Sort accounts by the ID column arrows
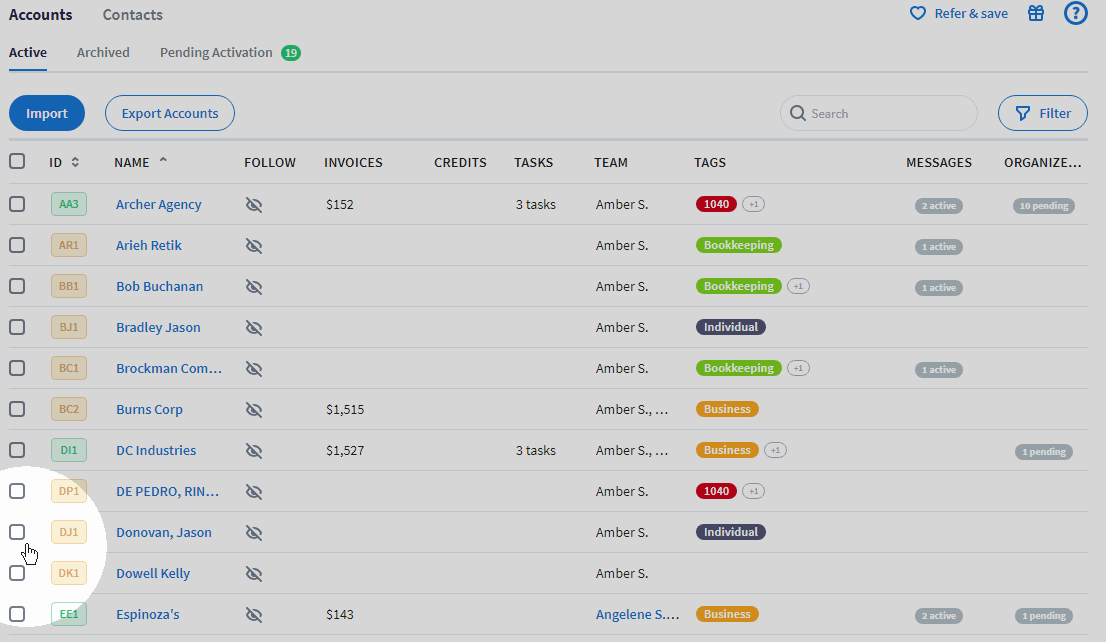This screenshot has height=642, width=1106. tap(75, 162)
